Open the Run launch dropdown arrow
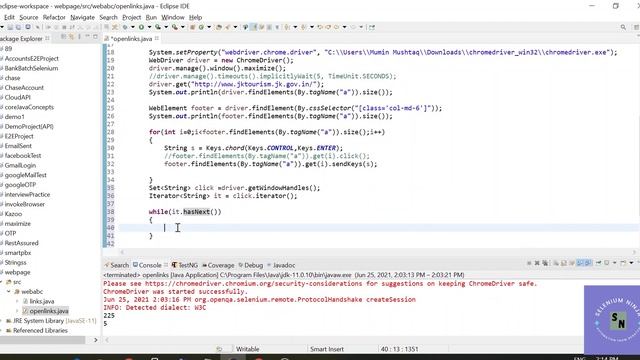Screen dimensions: 640x360 149,27
